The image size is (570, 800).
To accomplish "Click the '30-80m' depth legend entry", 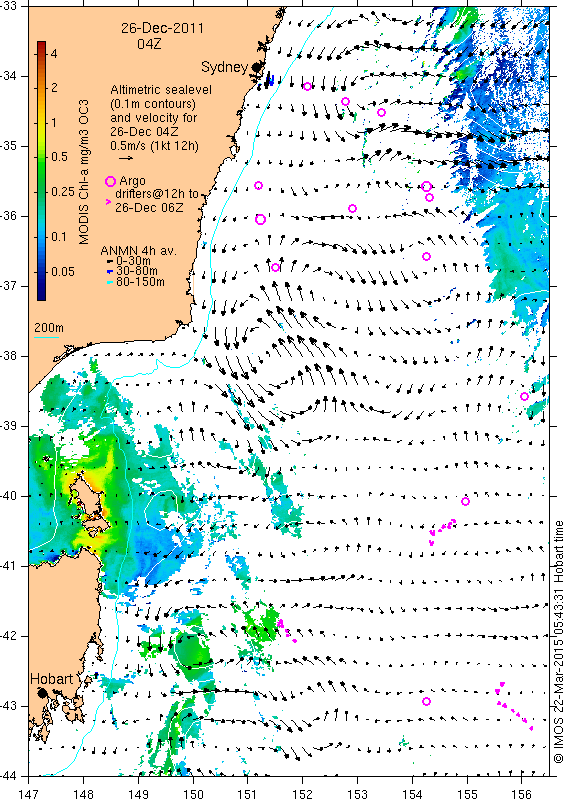I will pos(137,271).
